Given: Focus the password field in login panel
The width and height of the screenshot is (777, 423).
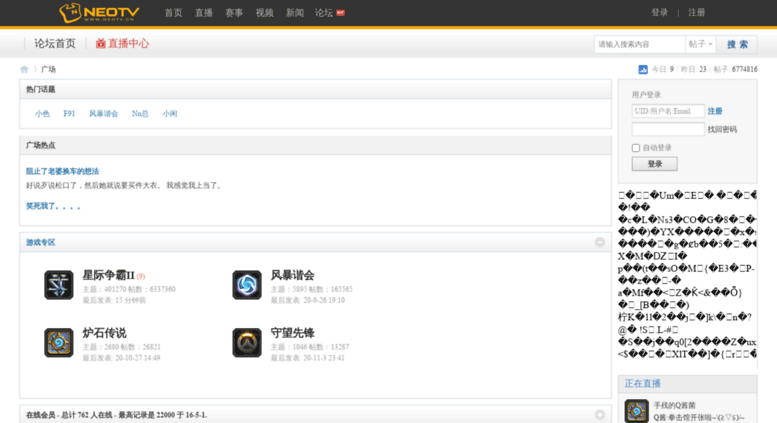Looking at the screenshot, I should (x=668, y=129).
